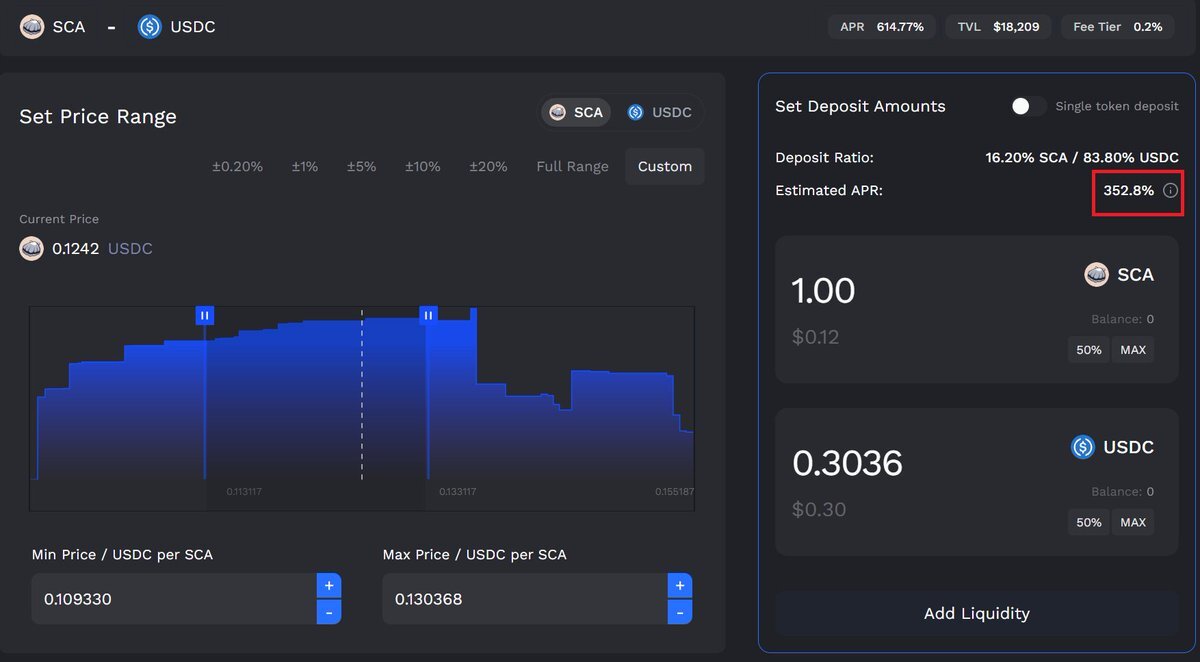Screen dimensions: 1200x662
Task: Click SCA coin icon beside current price
Action: (x=31, y=249)
